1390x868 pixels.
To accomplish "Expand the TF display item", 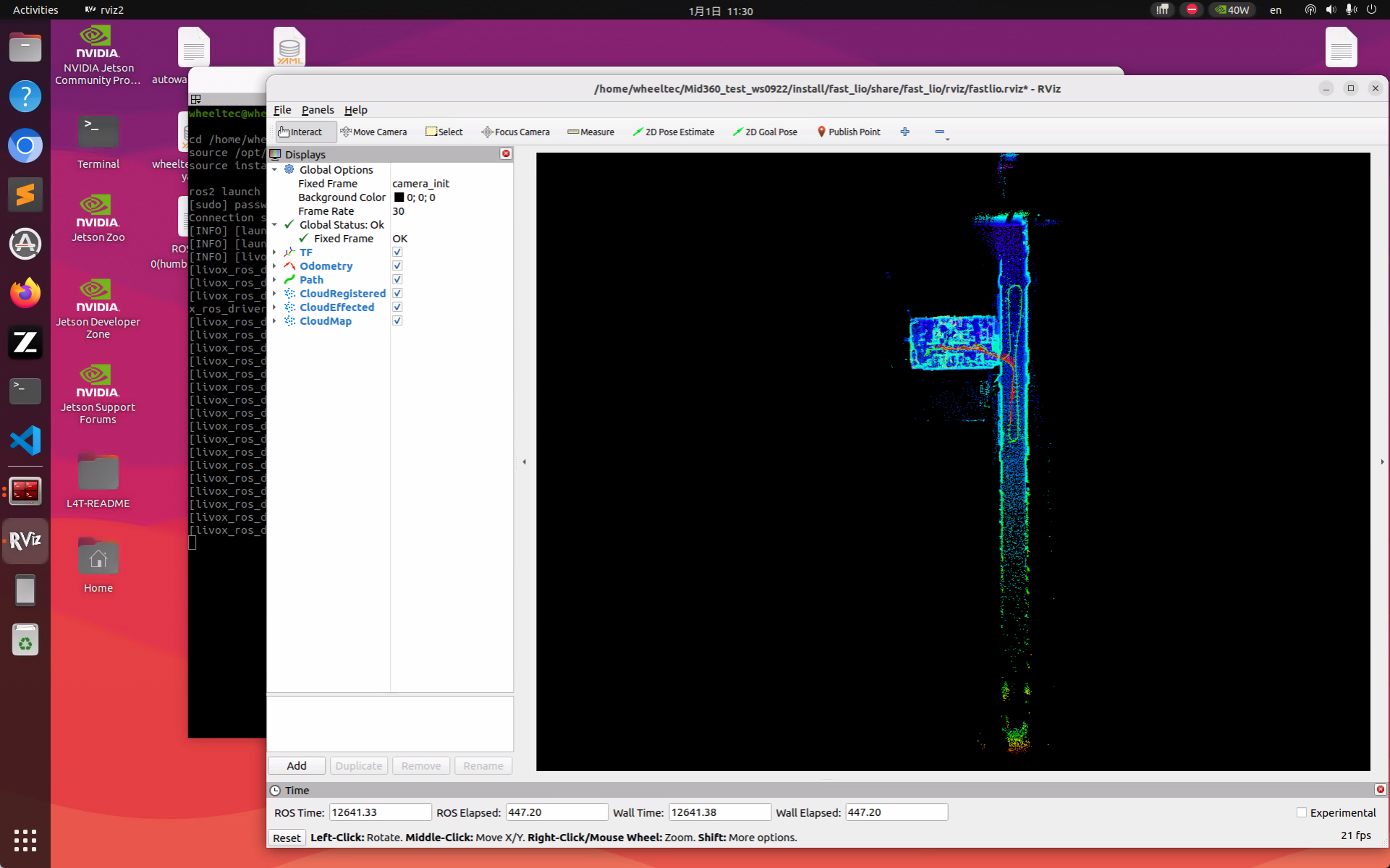I will tap(274, 252).
